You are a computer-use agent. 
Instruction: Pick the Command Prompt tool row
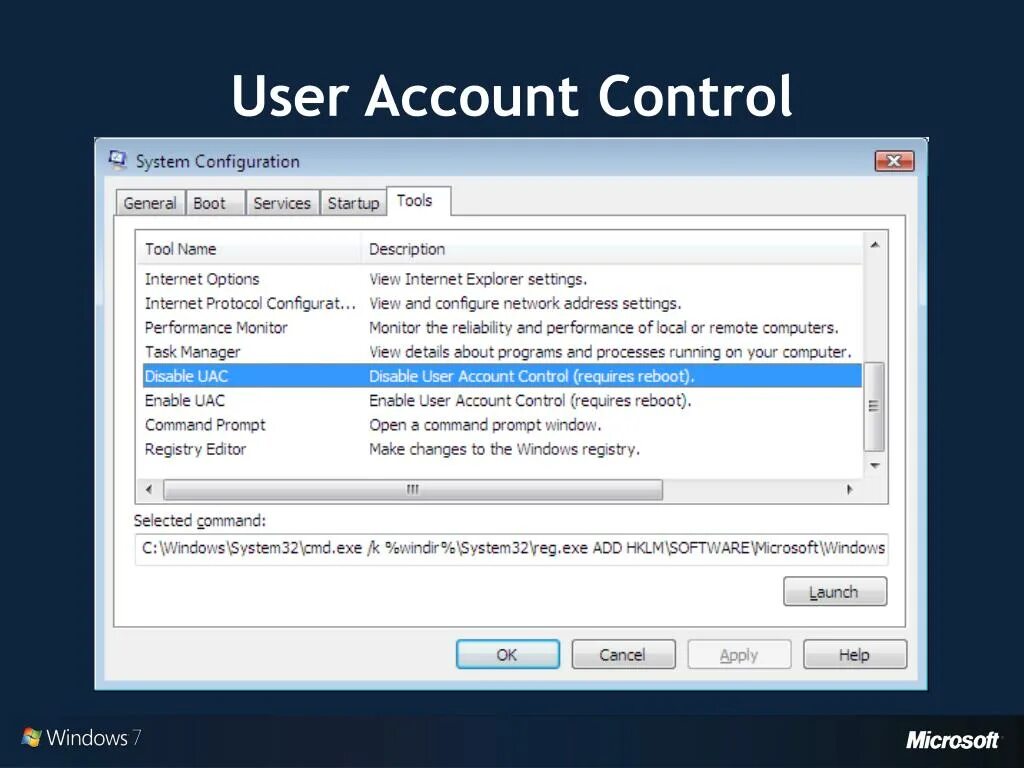pos(502,424)
